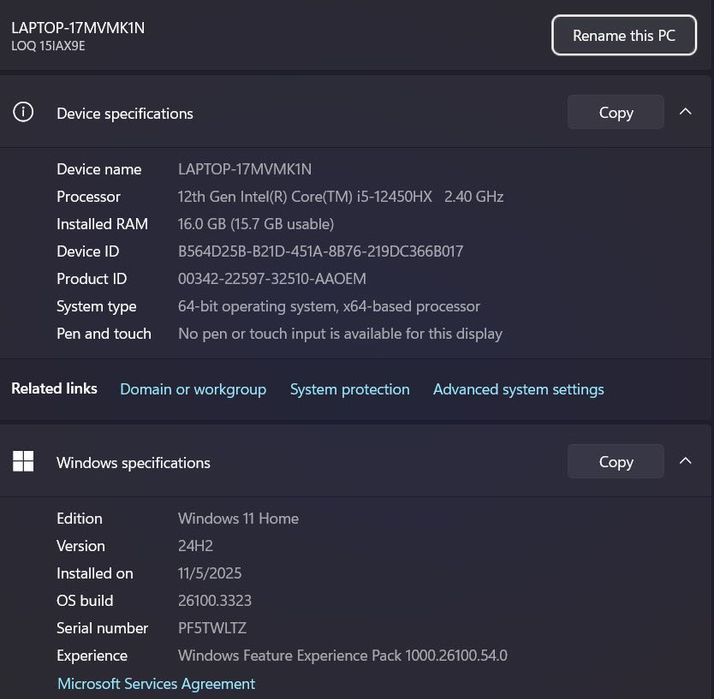Copy the Windows specifications

tap(616, 462)
